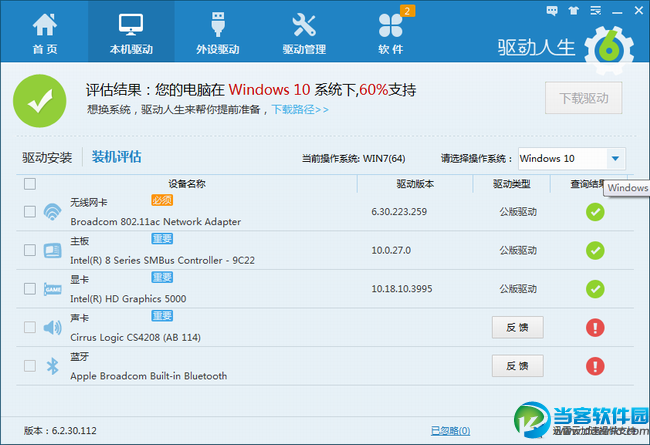Viewport: 650px width, 445px height.
Task: Minimize the 驱动人生 window
Action: tap(617, 12)
